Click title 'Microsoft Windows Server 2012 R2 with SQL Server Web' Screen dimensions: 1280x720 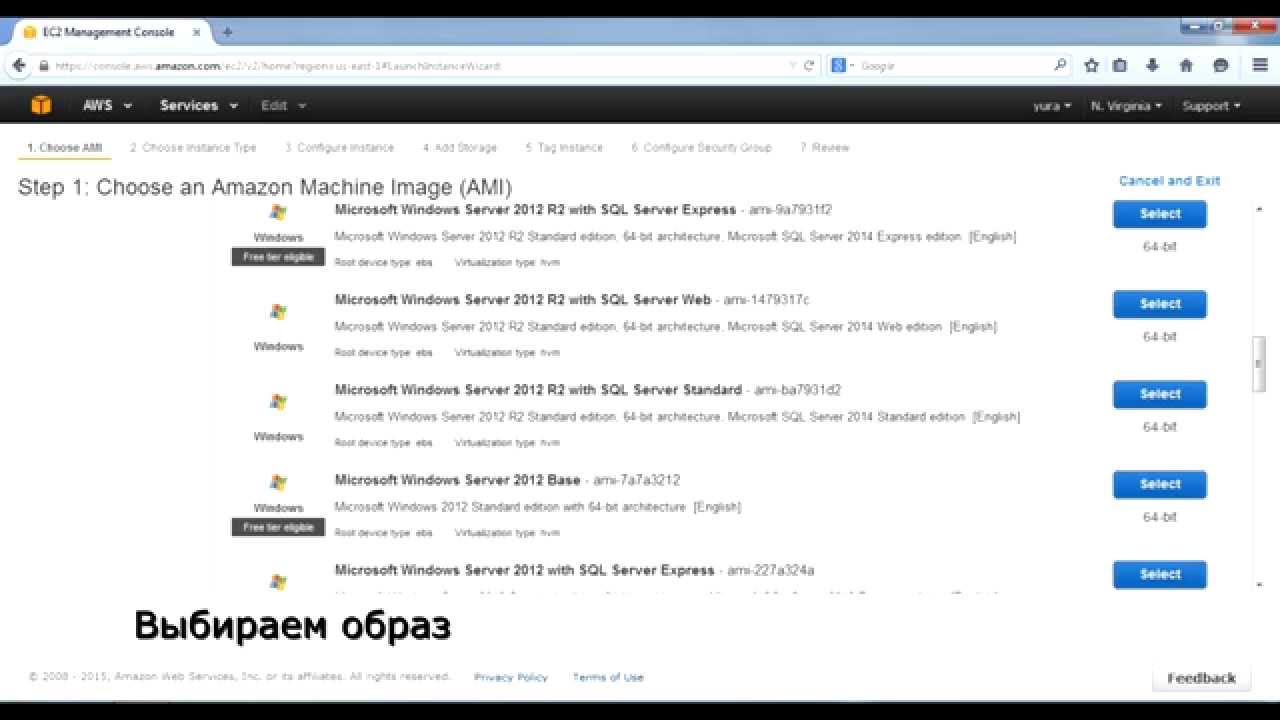(x=523, y=300)
